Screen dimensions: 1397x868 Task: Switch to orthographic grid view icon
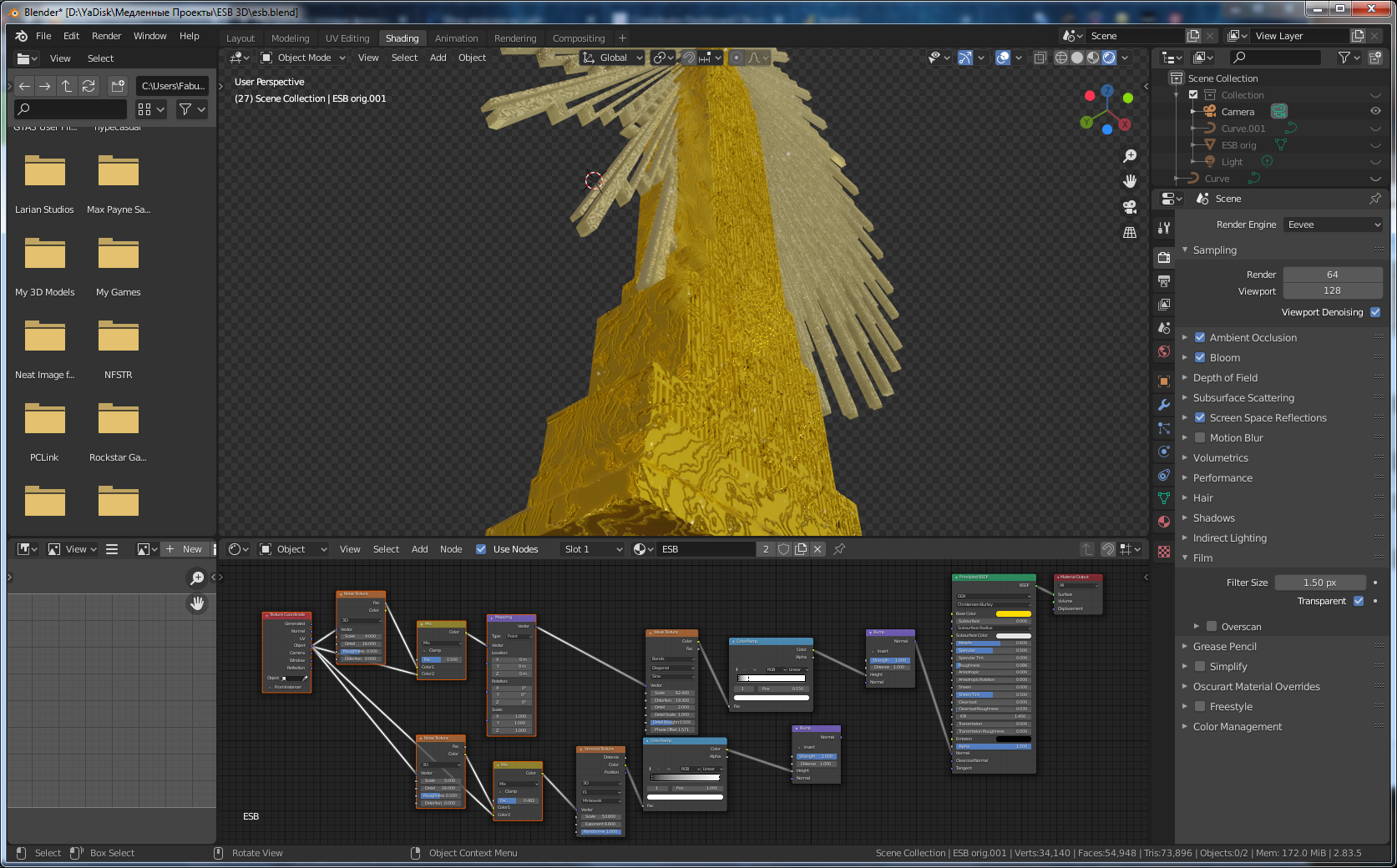[x=1130, y=233]
